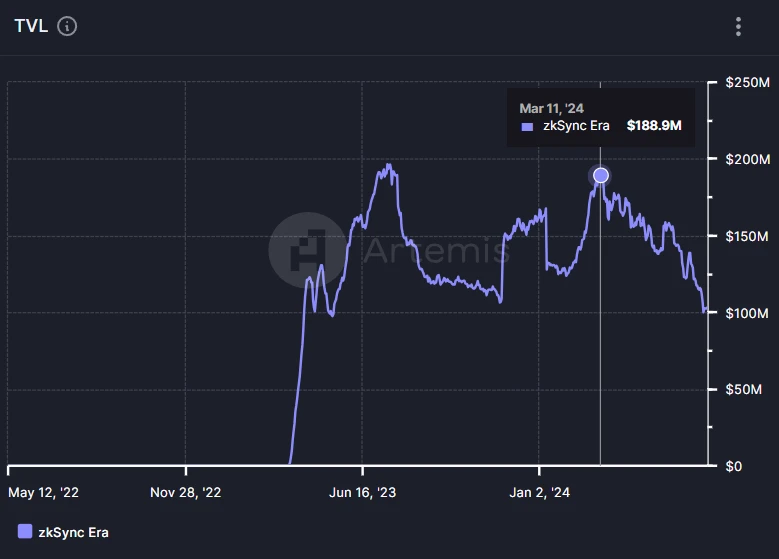Viewport: 779px width, 559px height.
Task: Click the May 12, '22 x-axis date
Action: (44, 492)
